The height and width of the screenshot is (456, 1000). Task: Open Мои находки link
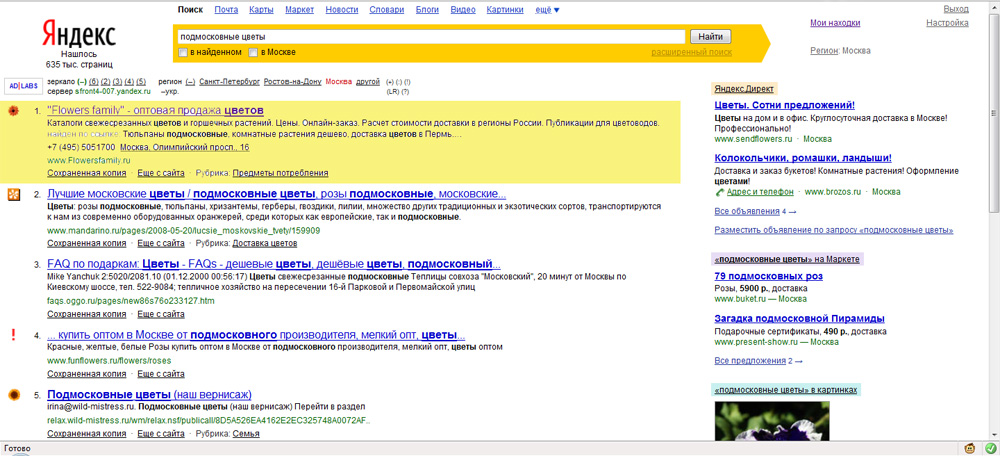[835, 24]
